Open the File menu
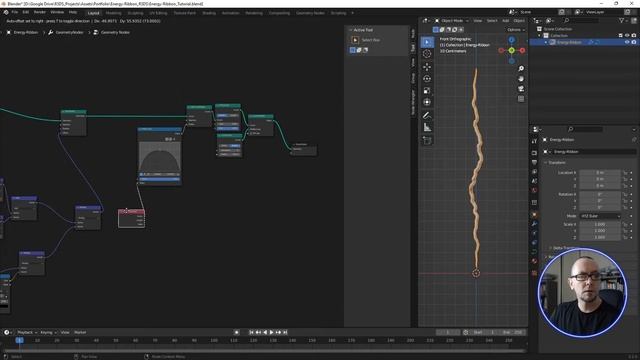This screenshot has width=640, height=360. click(15, 12)
